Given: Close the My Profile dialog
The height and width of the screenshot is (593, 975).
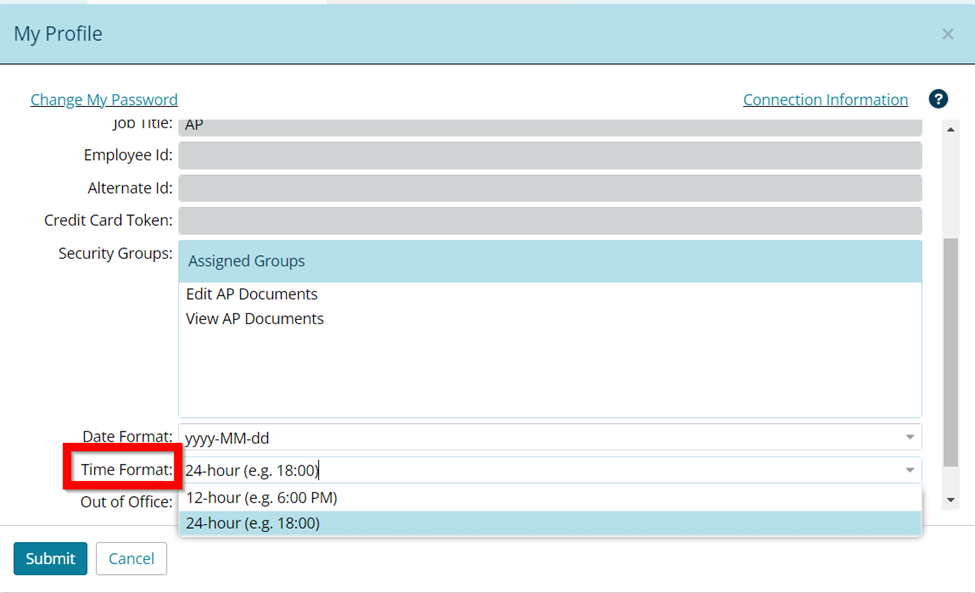Looking at the screenshot, I should coord(947,34).
